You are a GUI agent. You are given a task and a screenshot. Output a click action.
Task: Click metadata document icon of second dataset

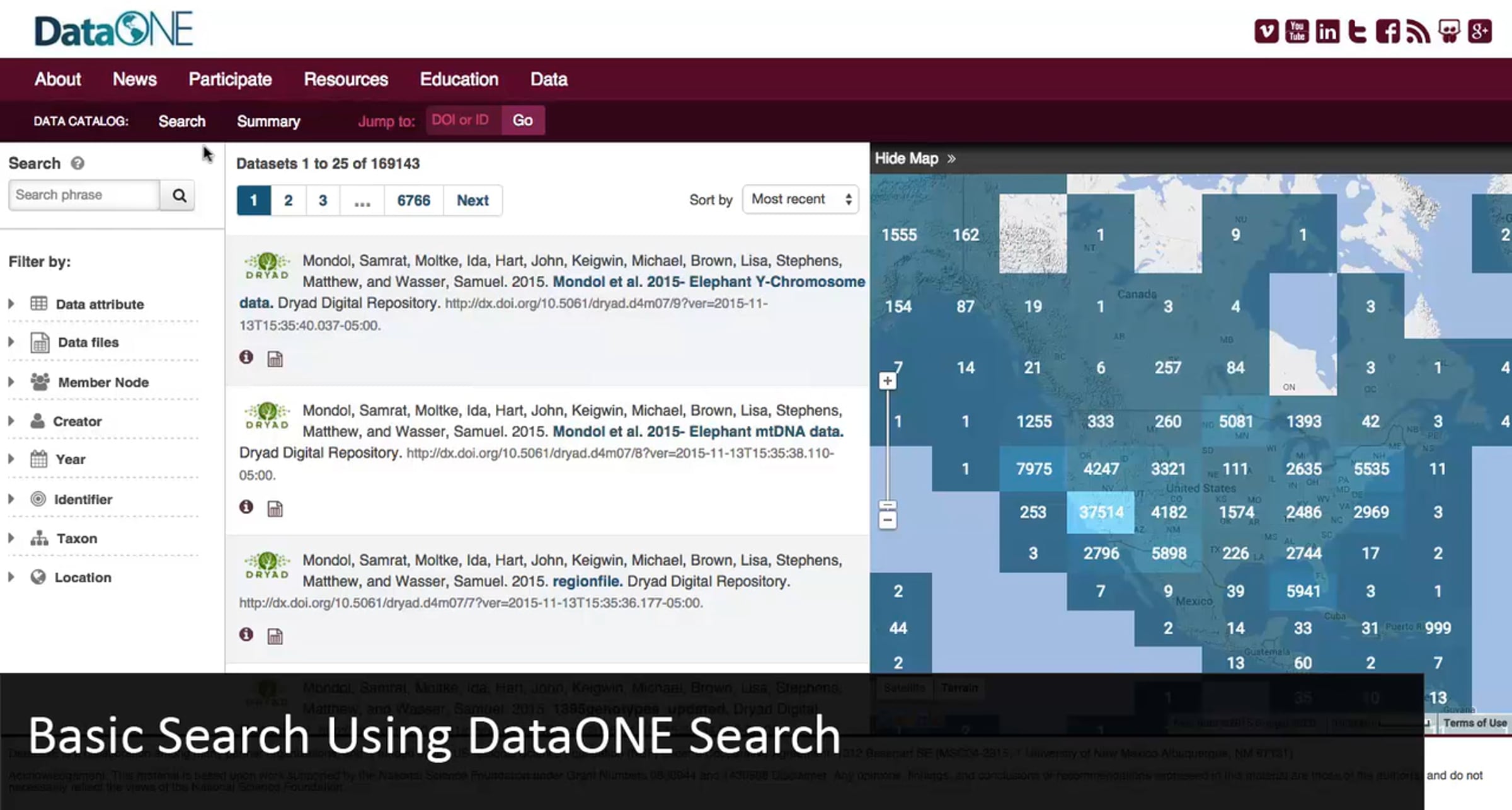(x=275, y=509)
